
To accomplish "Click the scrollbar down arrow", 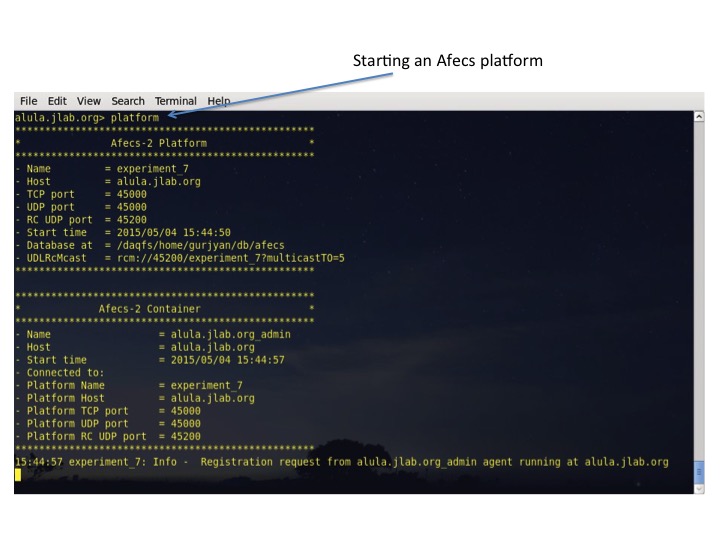I will point(699,489).
